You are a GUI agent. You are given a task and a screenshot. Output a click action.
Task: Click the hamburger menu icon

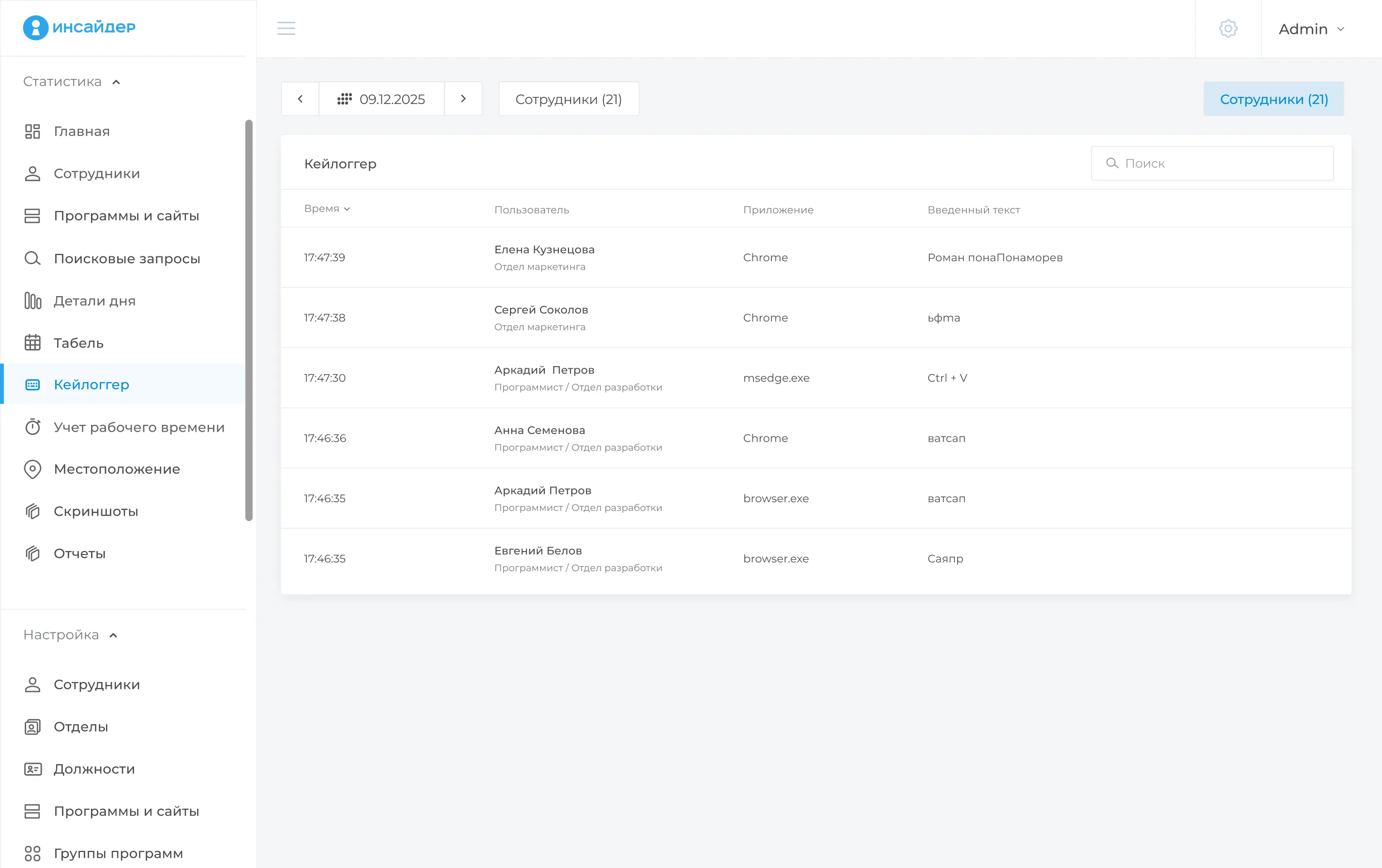coord(286,28)
